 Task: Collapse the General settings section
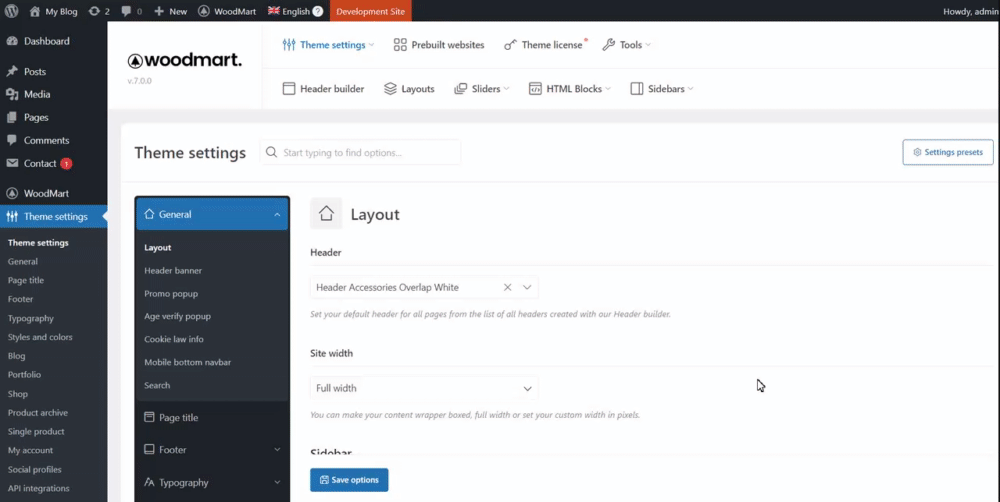click(212, 214)
